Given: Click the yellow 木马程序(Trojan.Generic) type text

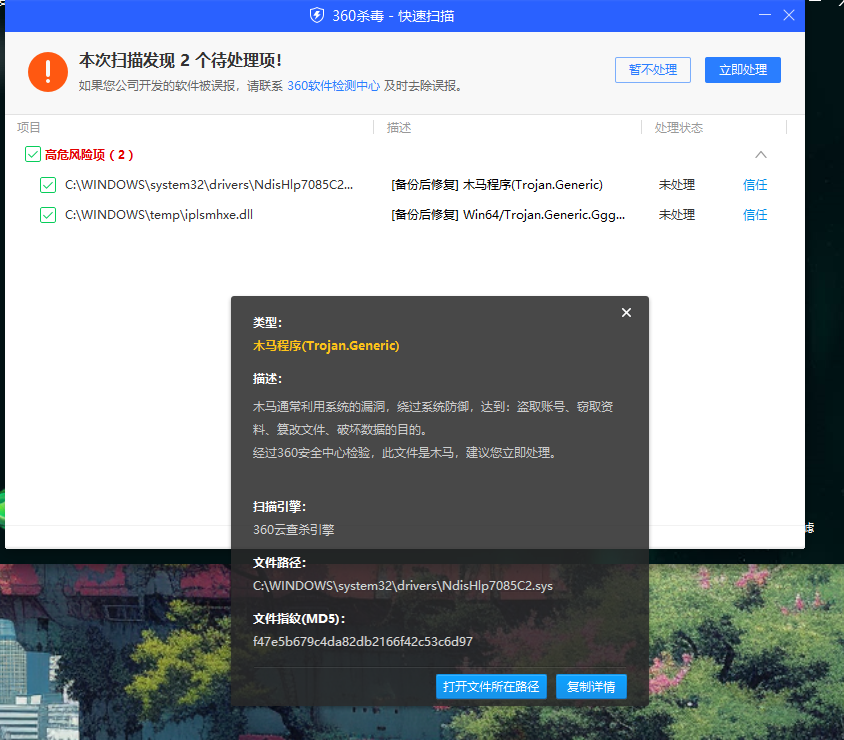Looking at the screenshot, I should pyautogui.click(x=326, y=346).
